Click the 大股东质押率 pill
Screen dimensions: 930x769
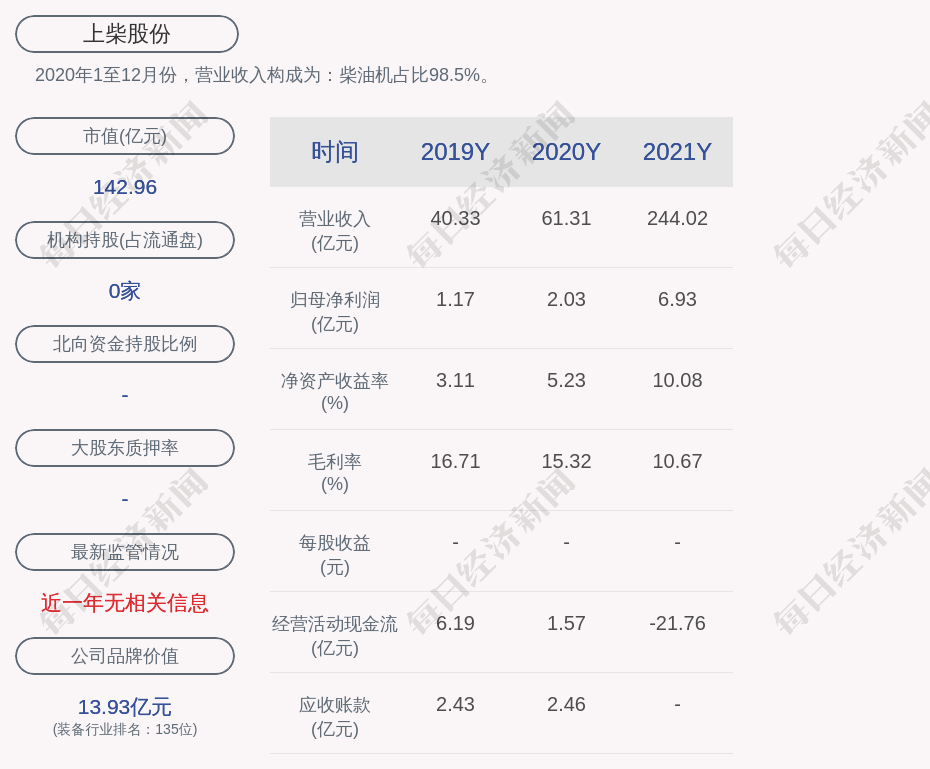coord(125,448)
